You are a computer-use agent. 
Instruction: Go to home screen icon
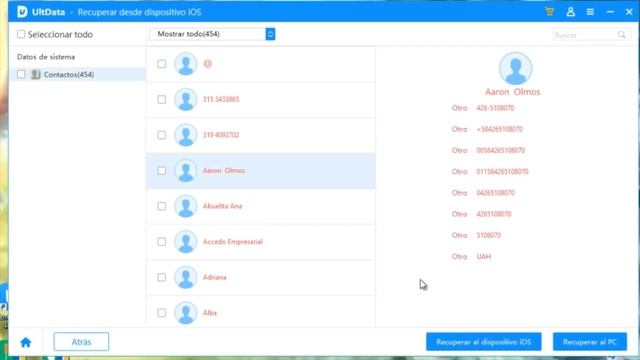pyautogui.click(x=26, y=342)
